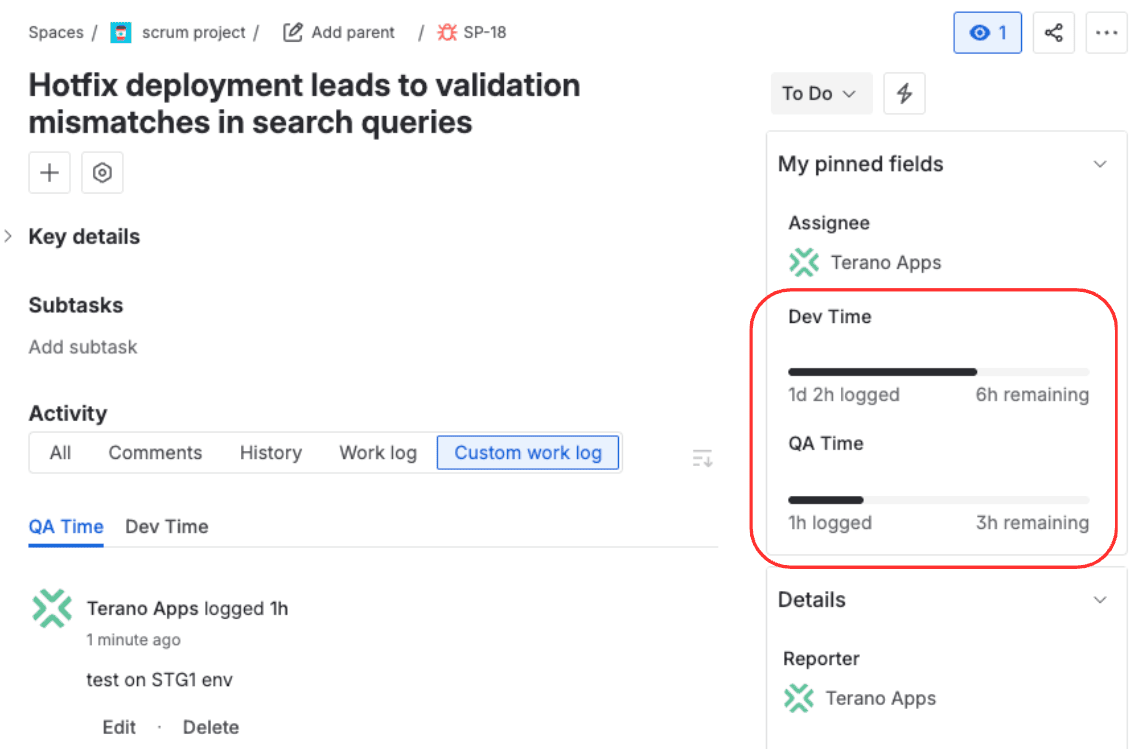The width and height of the screenshot is (1138, 749).
Task: Collapse the My pinned fields section
Action: 1100,164
